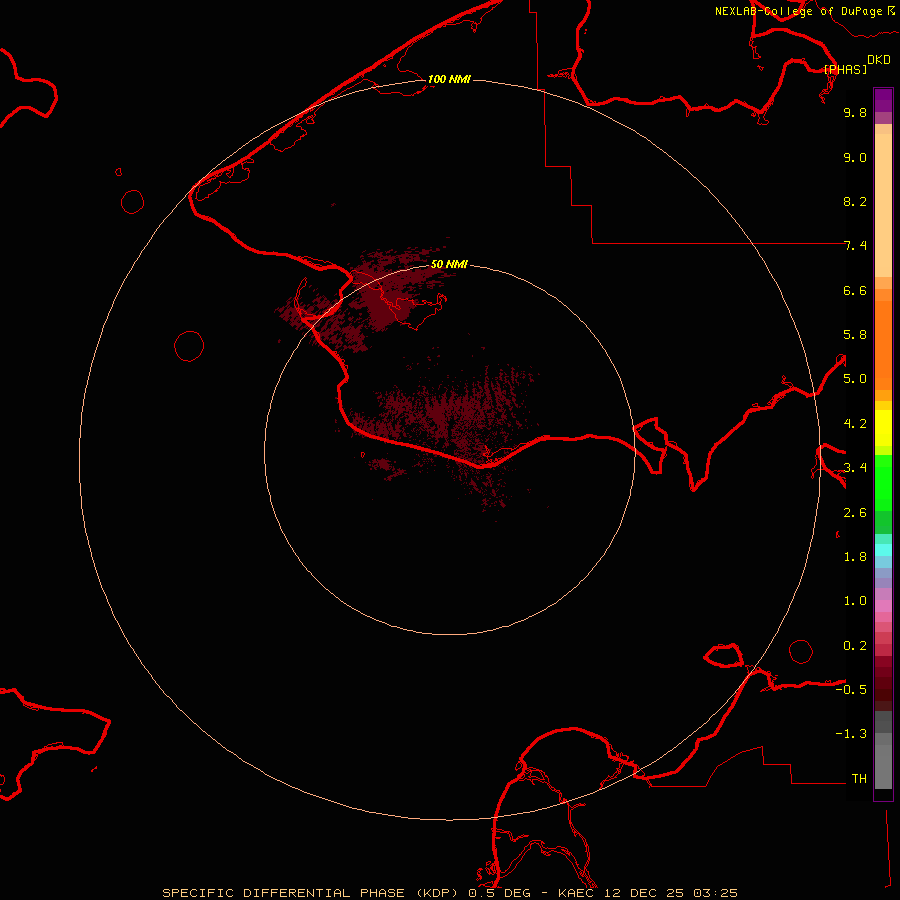The width and height of the screenshot is (900, 900).
Task: Click the TH threshold label
Action: [858, 778]
